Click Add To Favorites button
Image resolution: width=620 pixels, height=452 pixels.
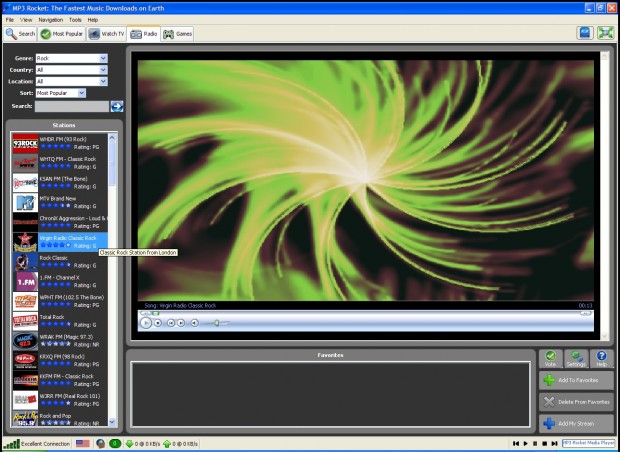point(577,380)
